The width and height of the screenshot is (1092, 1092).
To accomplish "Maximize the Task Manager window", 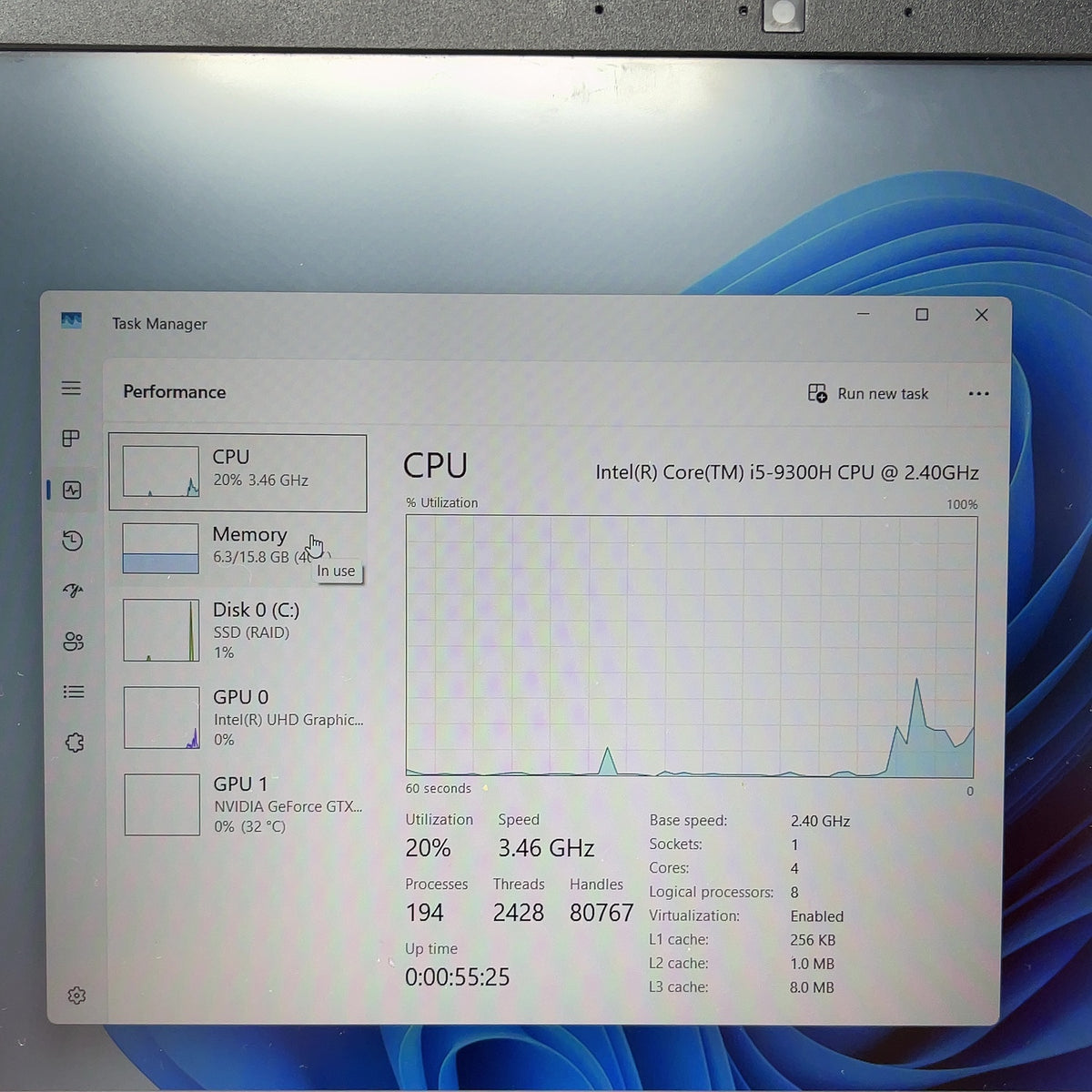I will (922, 315).
